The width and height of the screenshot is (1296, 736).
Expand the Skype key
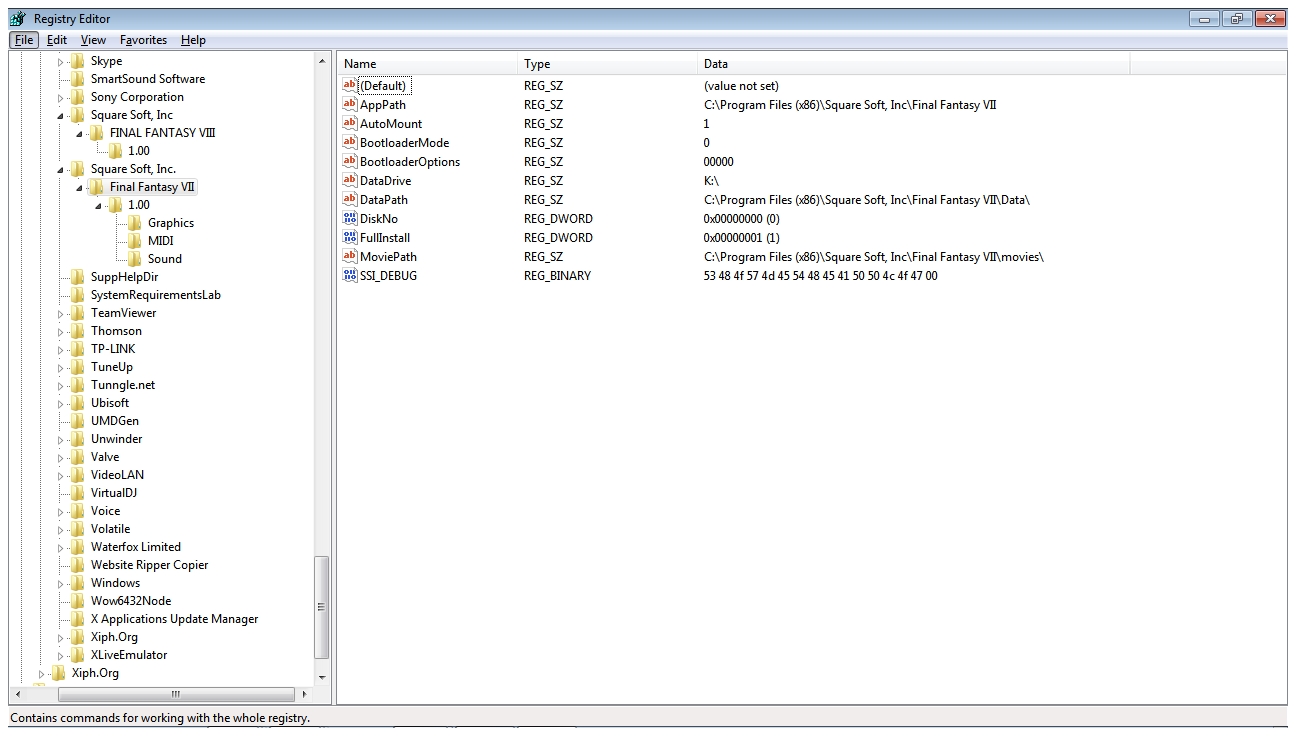point(61,62)
